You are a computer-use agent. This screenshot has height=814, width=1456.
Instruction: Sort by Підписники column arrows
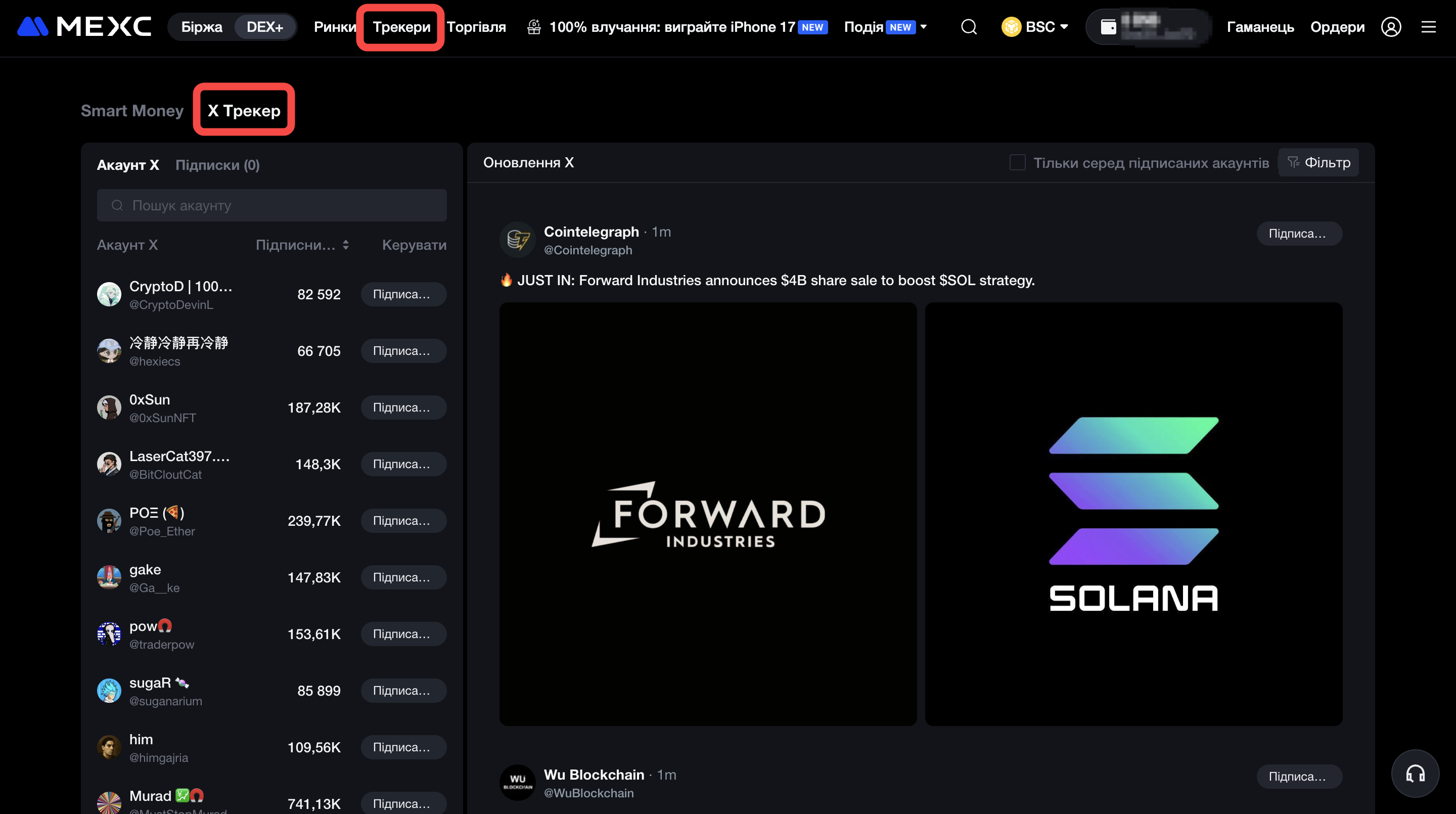tap(345, 245)
